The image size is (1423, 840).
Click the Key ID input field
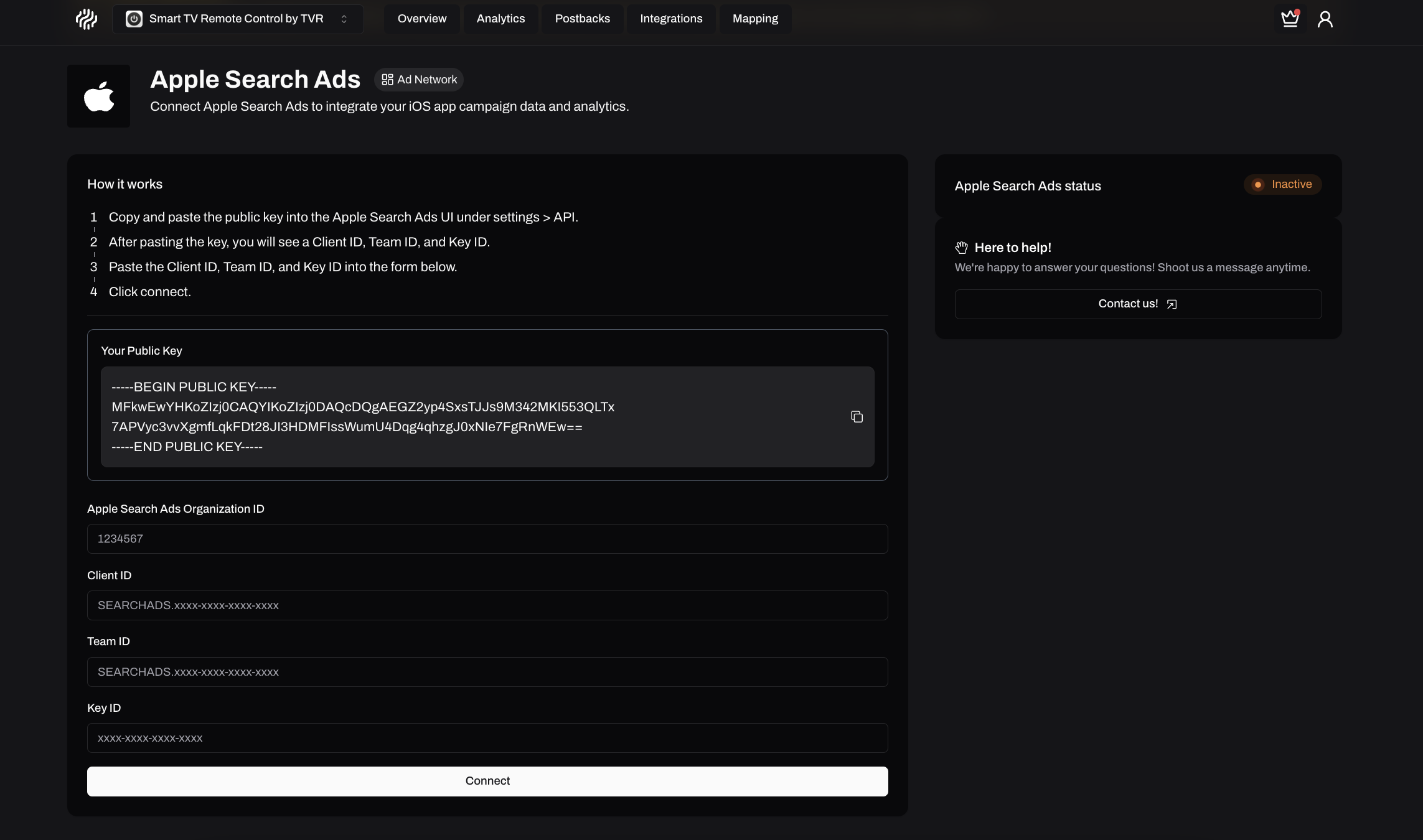coord(487,738)
